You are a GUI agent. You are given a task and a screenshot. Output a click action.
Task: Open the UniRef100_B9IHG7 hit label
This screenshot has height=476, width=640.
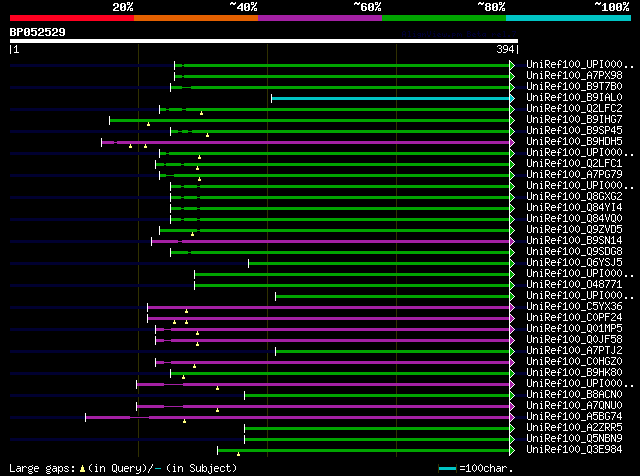point(574,120)
